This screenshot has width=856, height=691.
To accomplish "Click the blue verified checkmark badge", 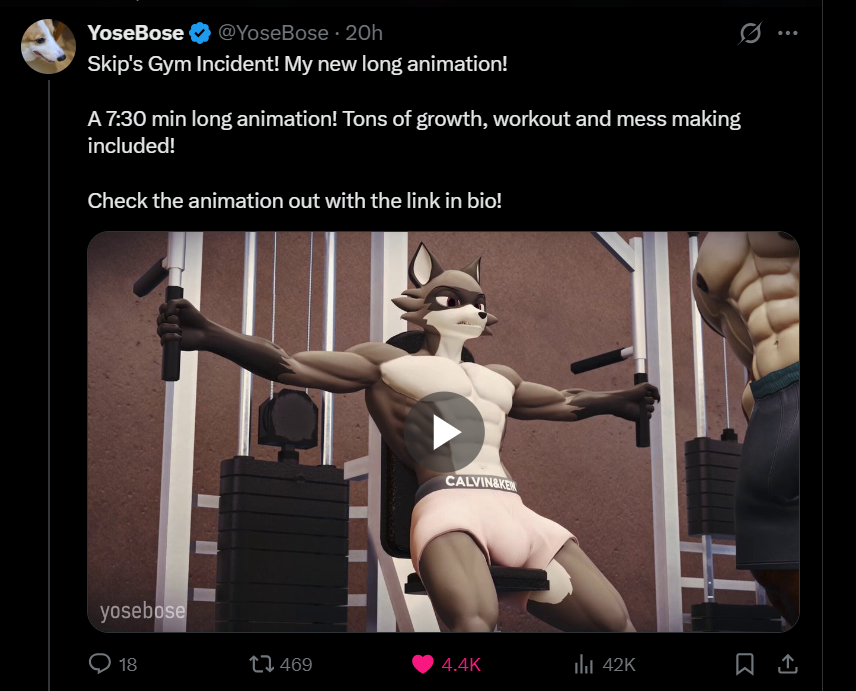I will (200, 33).
